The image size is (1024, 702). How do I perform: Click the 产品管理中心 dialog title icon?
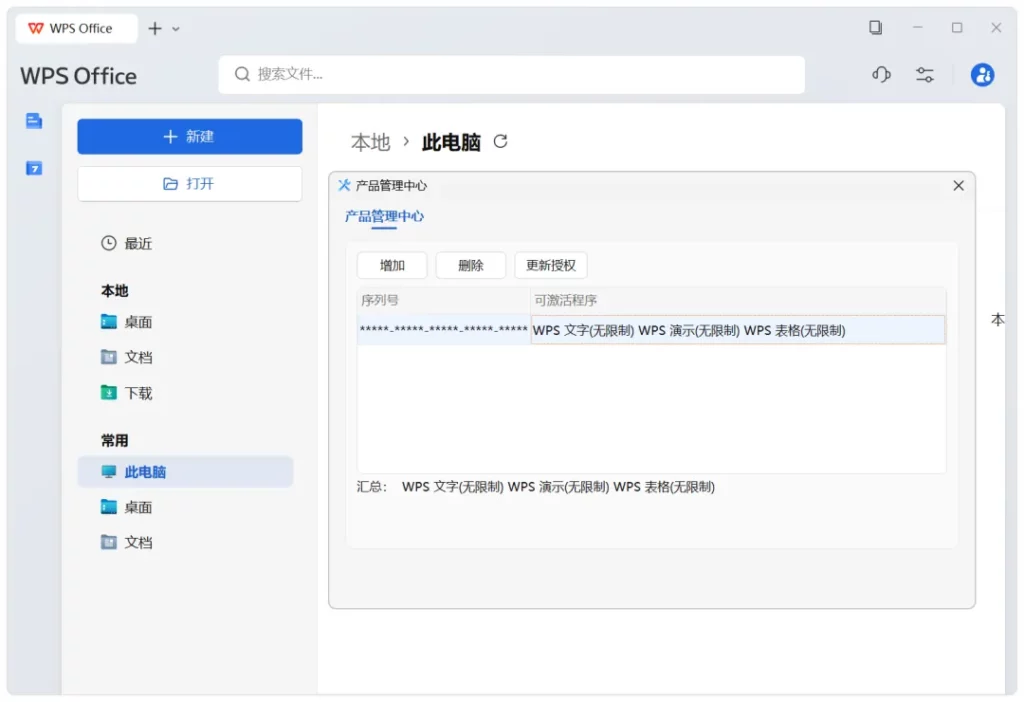click(344, 185)
